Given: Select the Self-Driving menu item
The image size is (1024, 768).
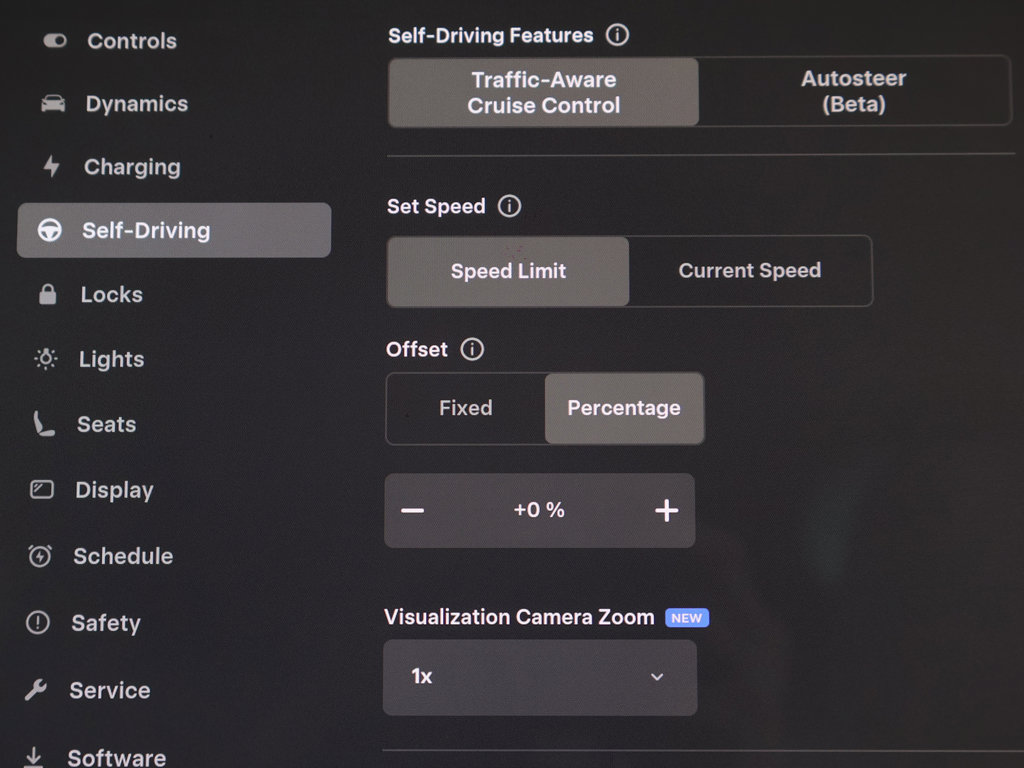Looking at the screenshot, I should [x=174, y=230].
